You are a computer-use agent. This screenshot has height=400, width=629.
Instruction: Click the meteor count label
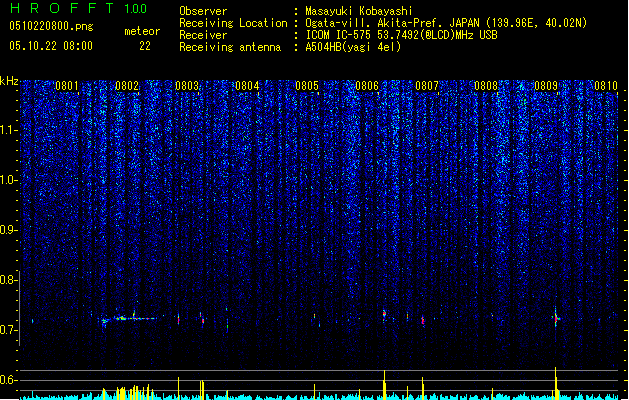(142, 31)
